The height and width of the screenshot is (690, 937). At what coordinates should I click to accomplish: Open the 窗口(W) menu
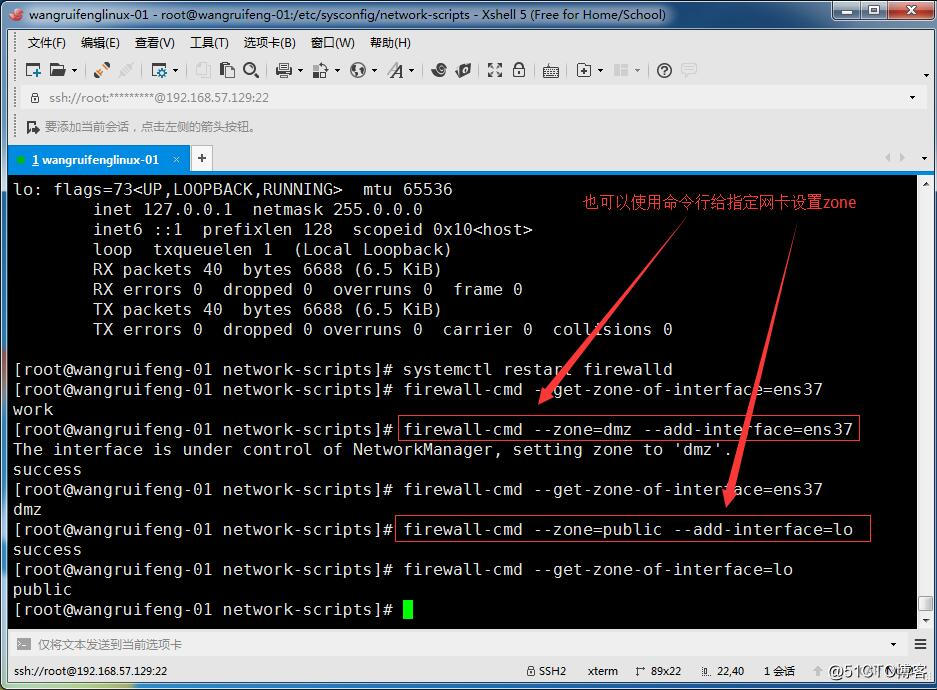[x=333, y=42]
